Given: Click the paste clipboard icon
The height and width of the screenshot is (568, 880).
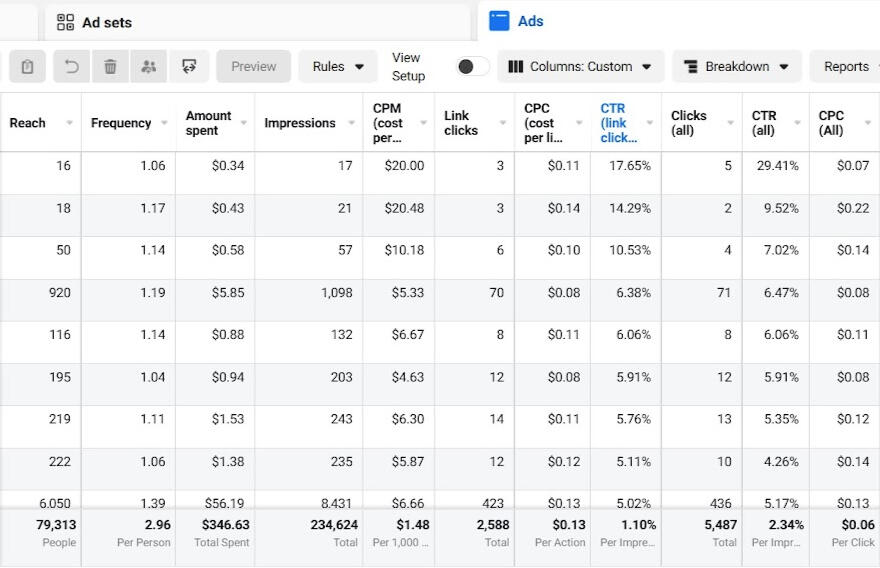Looking at the screenshot, I should pos(27,67).
